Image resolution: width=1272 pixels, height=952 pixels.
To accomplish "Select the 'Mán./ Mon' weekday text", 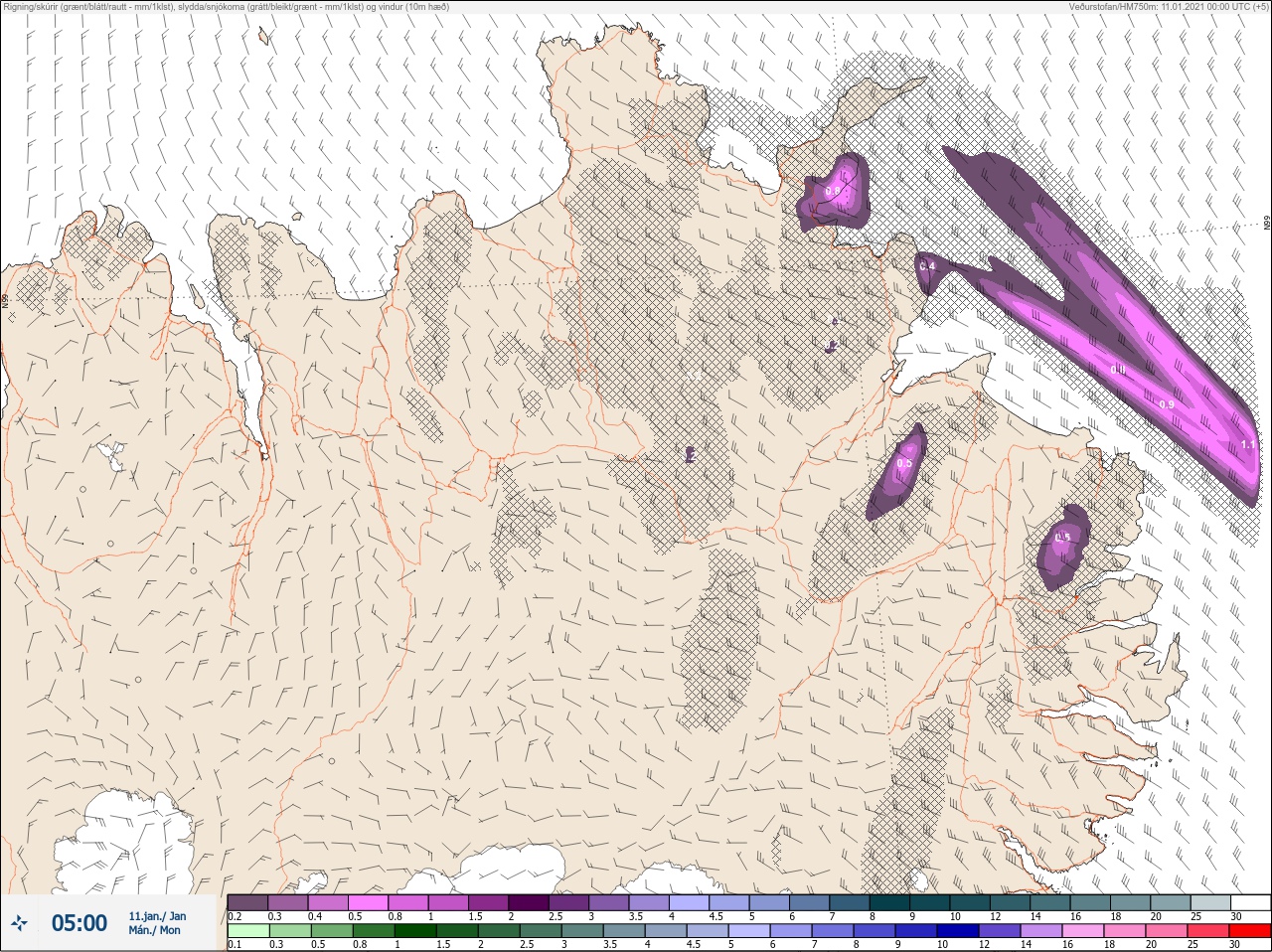I will coord(155,931).
